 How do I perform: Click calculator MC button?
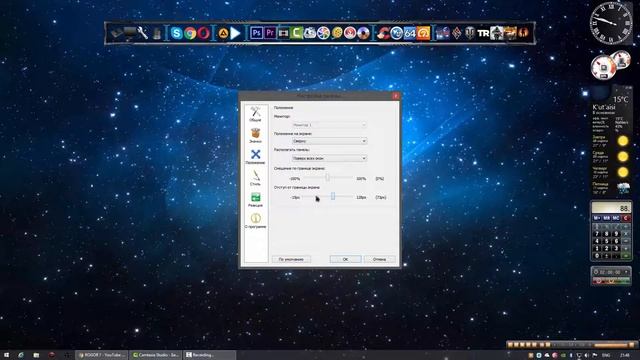pos(616,218)
